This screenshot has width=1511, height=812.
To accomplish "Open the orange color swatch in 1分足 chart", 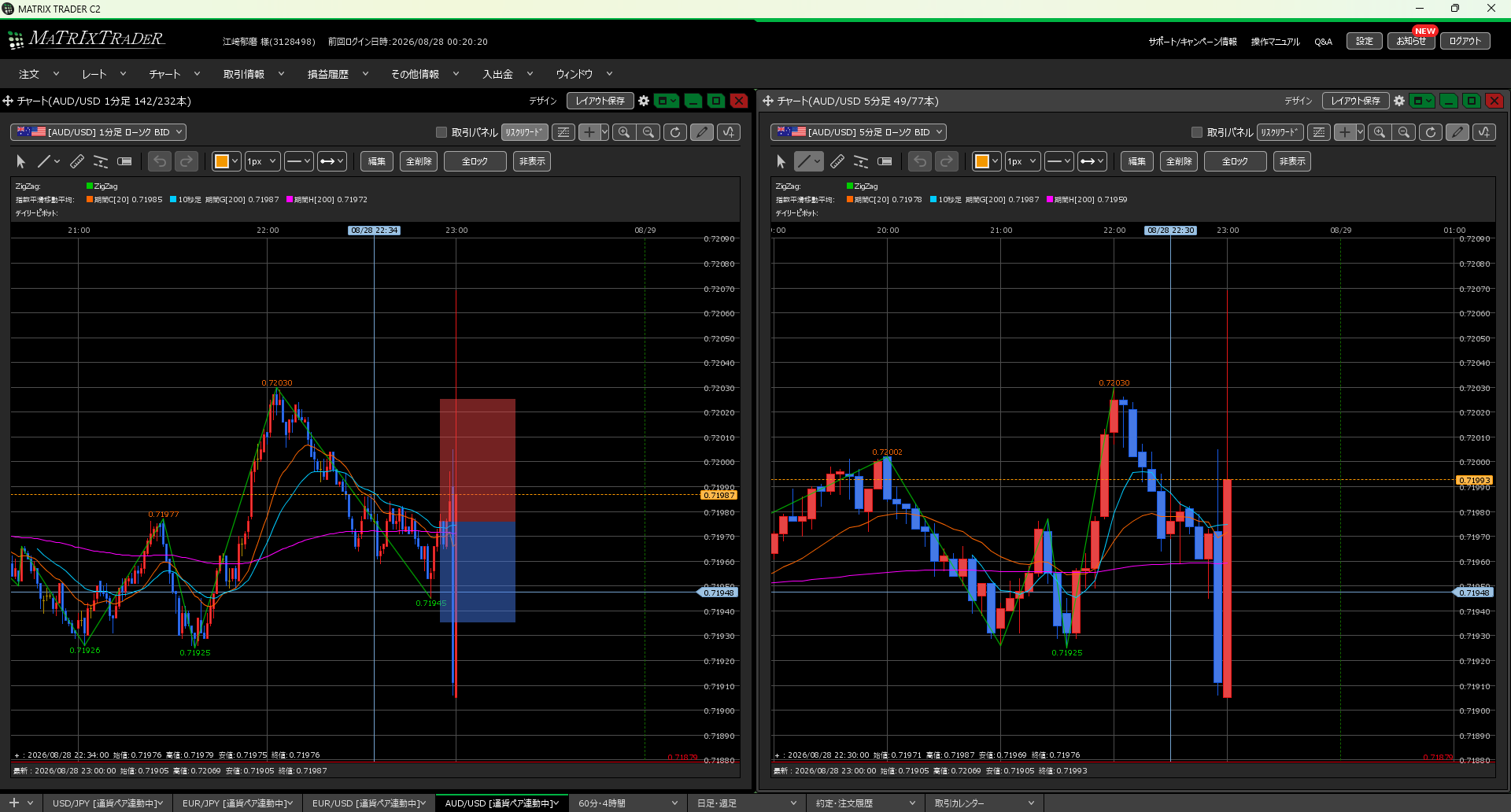I will point(226,161).
